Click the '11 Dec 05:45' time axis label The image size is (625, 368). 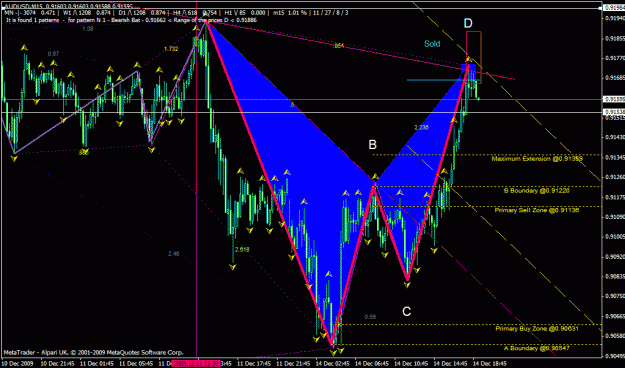[136, 364]
